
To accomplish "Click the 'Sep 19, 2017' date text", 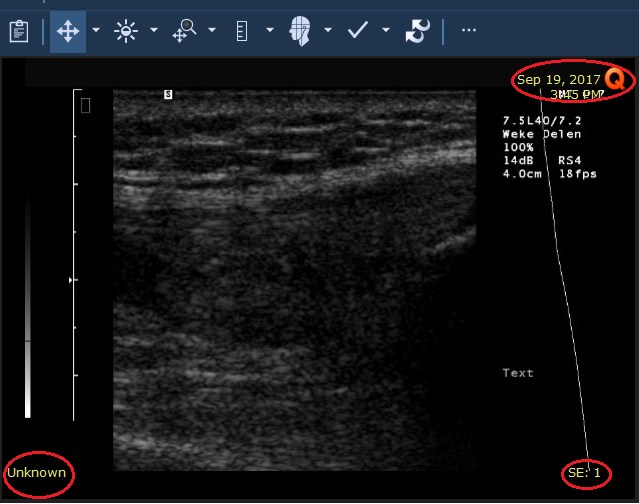I will [x=558, y=79].
